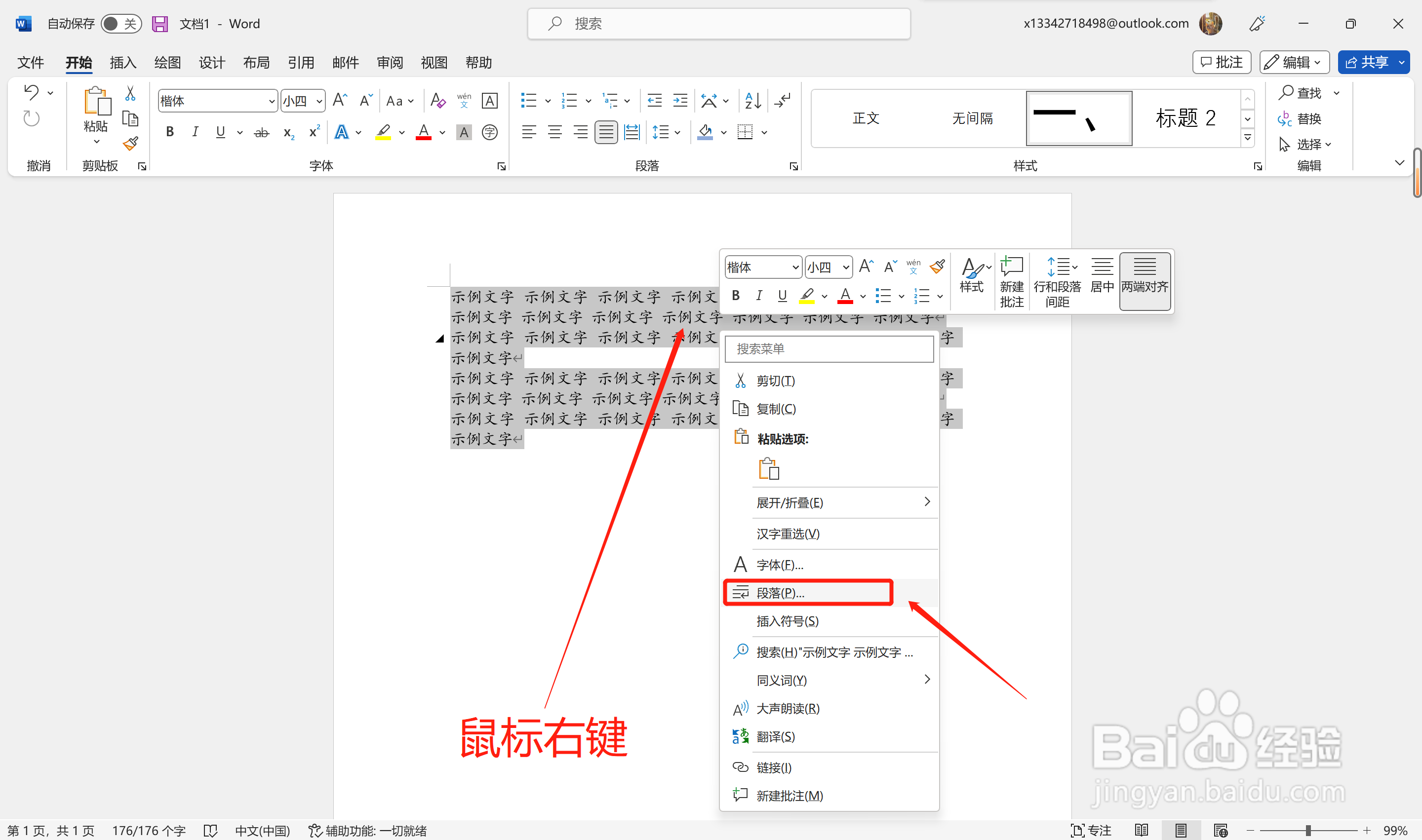Open mini toolbar font size dropdown
1422x840 pixels.
845,267
